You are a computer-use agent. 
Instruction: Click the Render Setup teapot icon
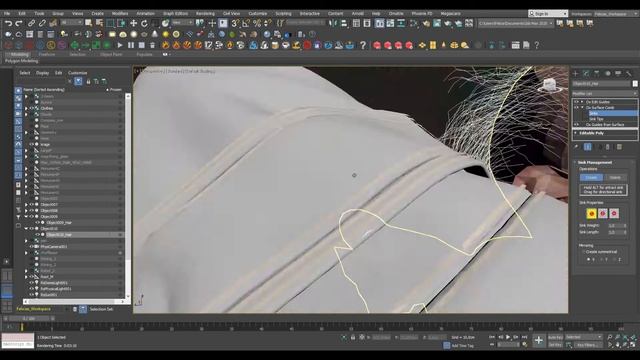coord(426,24)
